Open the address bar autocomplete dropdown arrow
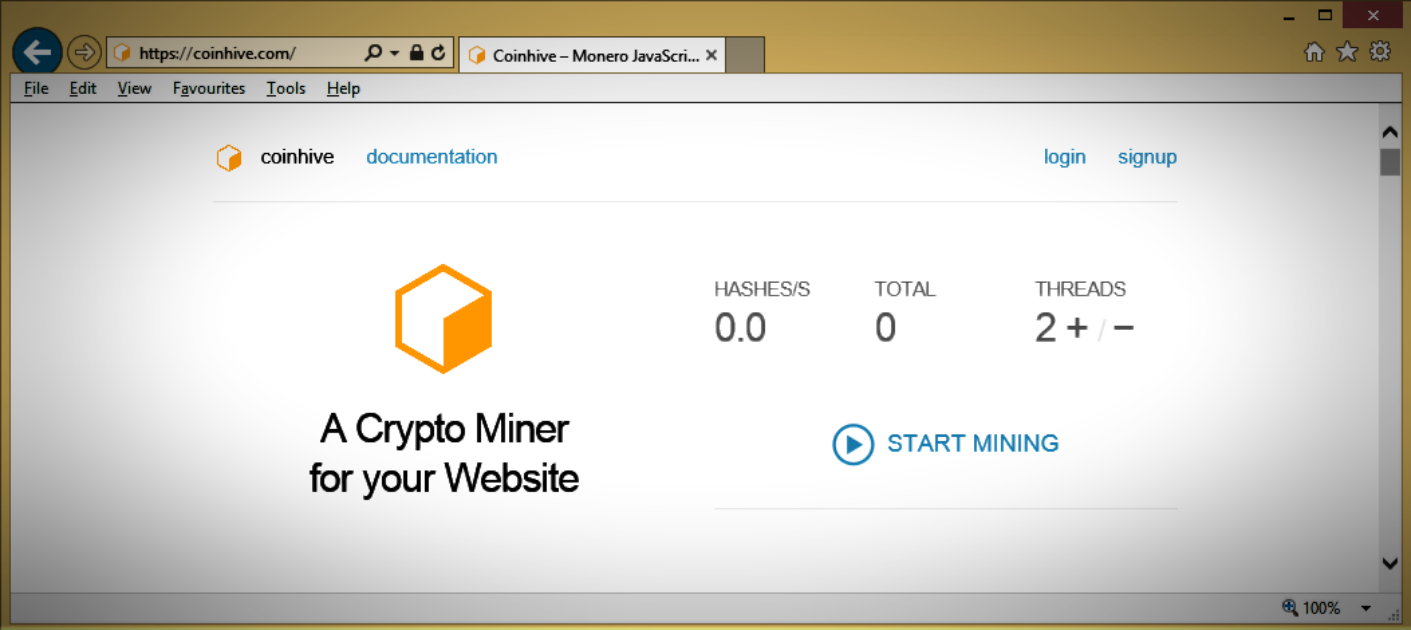The height and width of the screenshot is (630, 1411). click(x=394, y=53)
